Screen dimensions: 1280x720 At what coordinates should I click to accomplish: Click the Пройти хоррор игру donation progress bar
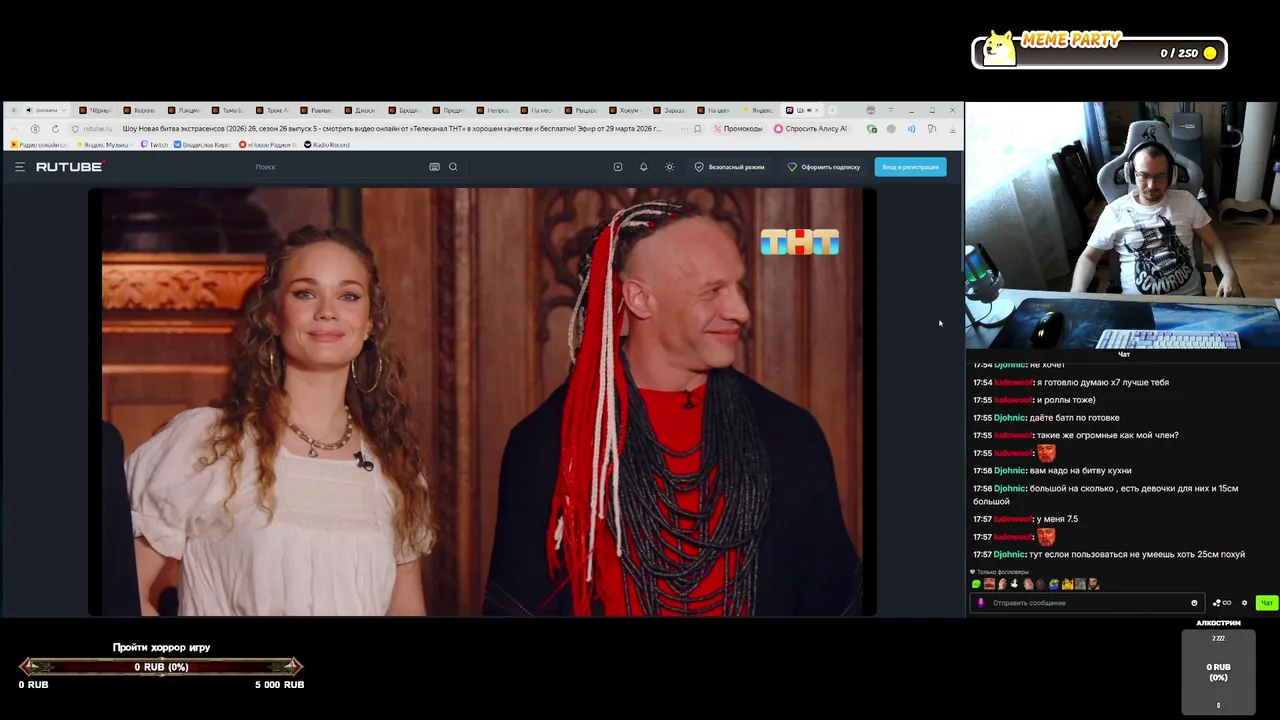[x=161, y=667]
